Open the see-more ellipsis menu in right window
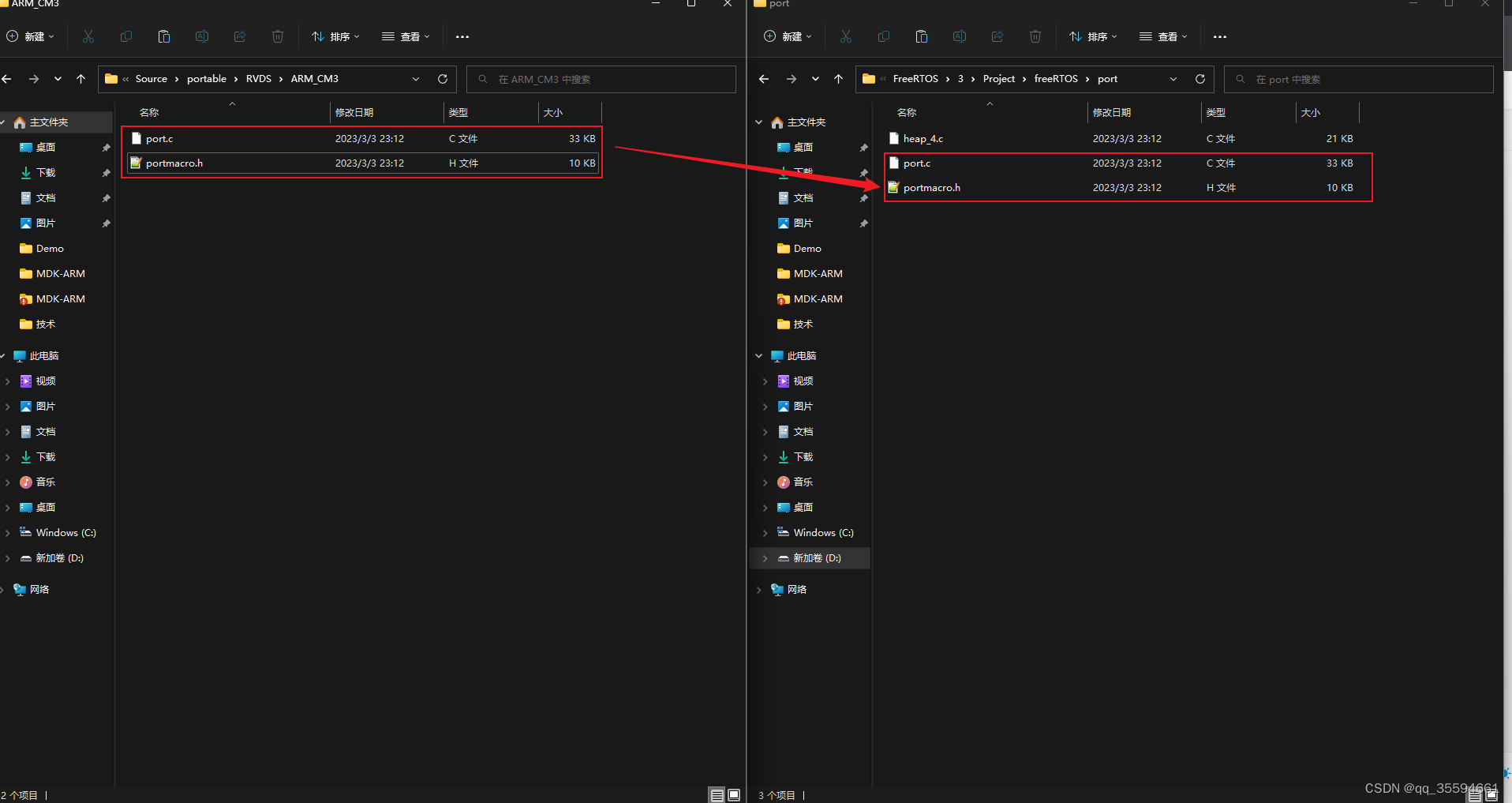This screenshot has height=803, width=1512. pyautogui.click(x=1219, y=36)
